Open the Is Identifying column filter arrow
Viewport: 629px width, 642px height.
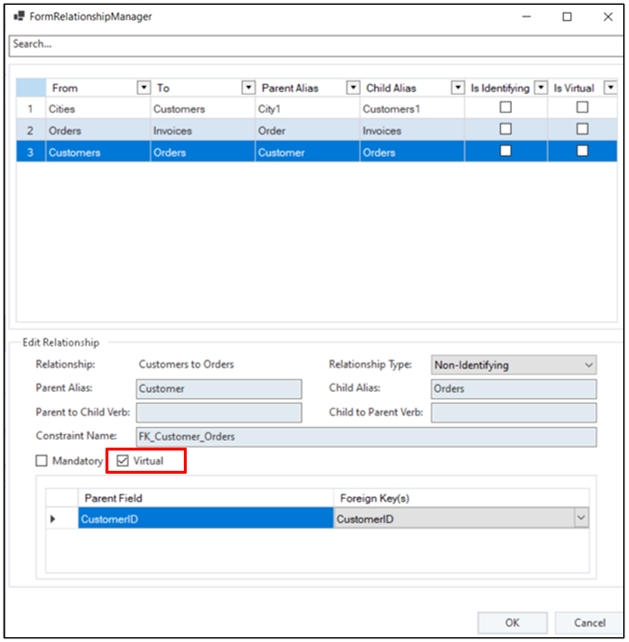tap(540, 88)
